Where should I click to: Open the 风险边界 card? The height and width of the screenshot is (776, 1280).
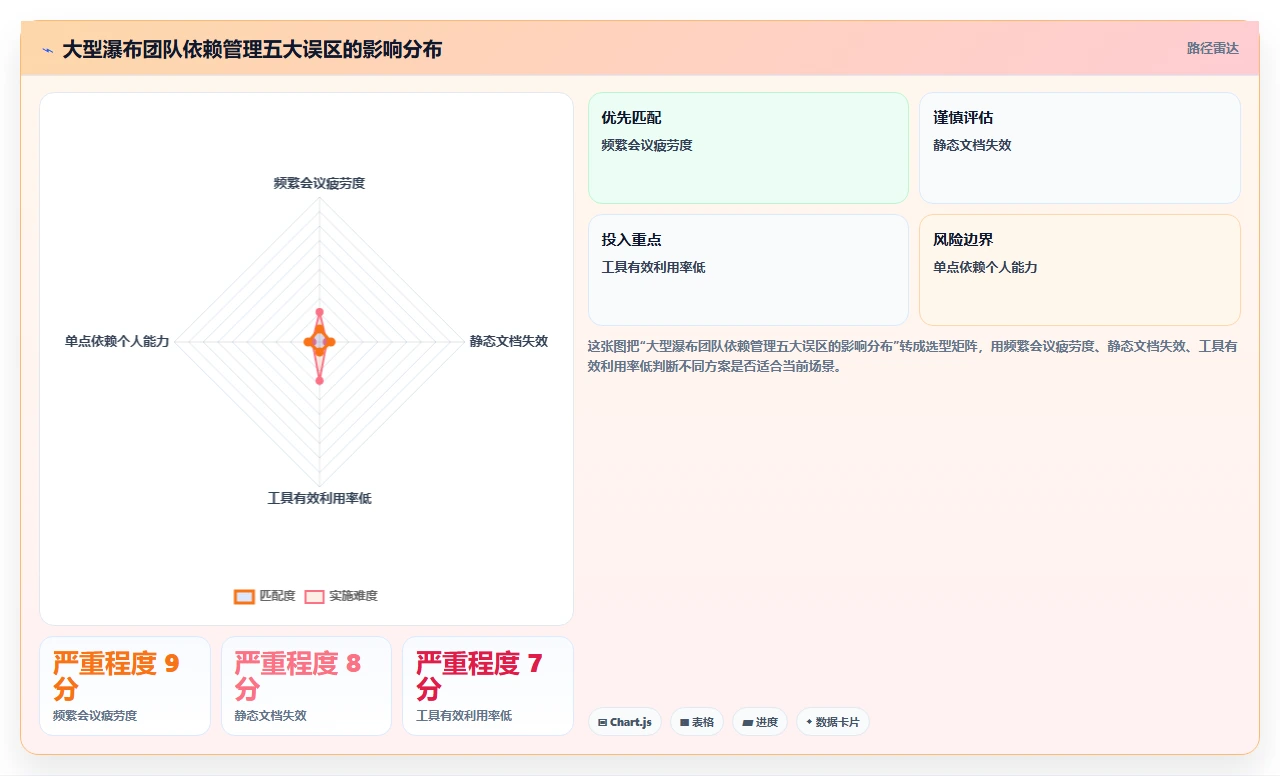[1080, 270]
